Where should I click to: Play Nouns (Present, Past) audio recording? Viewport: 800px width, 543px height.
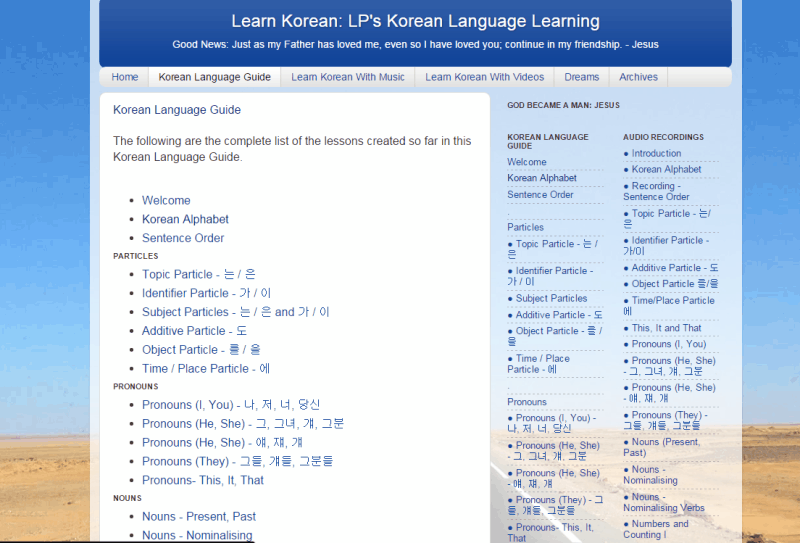coord(661,448)
